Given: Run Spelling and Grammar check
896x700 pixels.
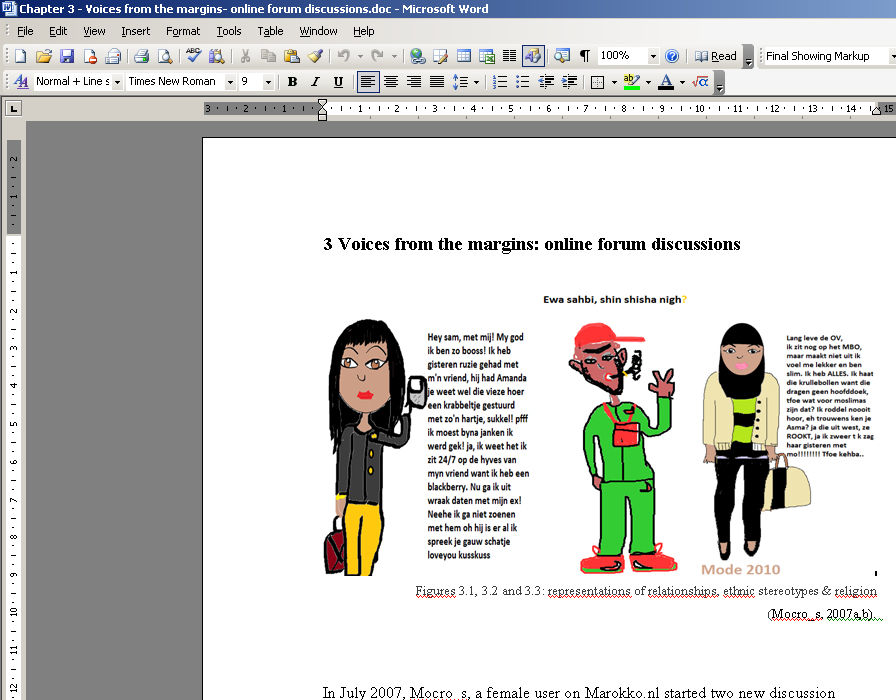Looking at the screenshot, I should pos(193,56).
